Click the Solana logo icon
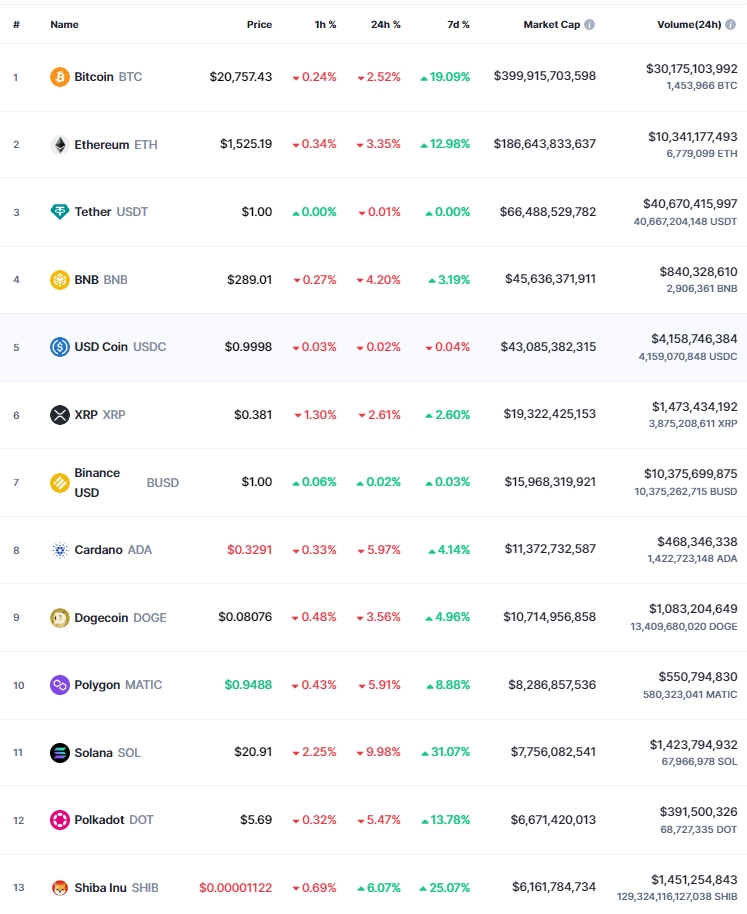This screenshot has width=747, height=914. point(59,753)
